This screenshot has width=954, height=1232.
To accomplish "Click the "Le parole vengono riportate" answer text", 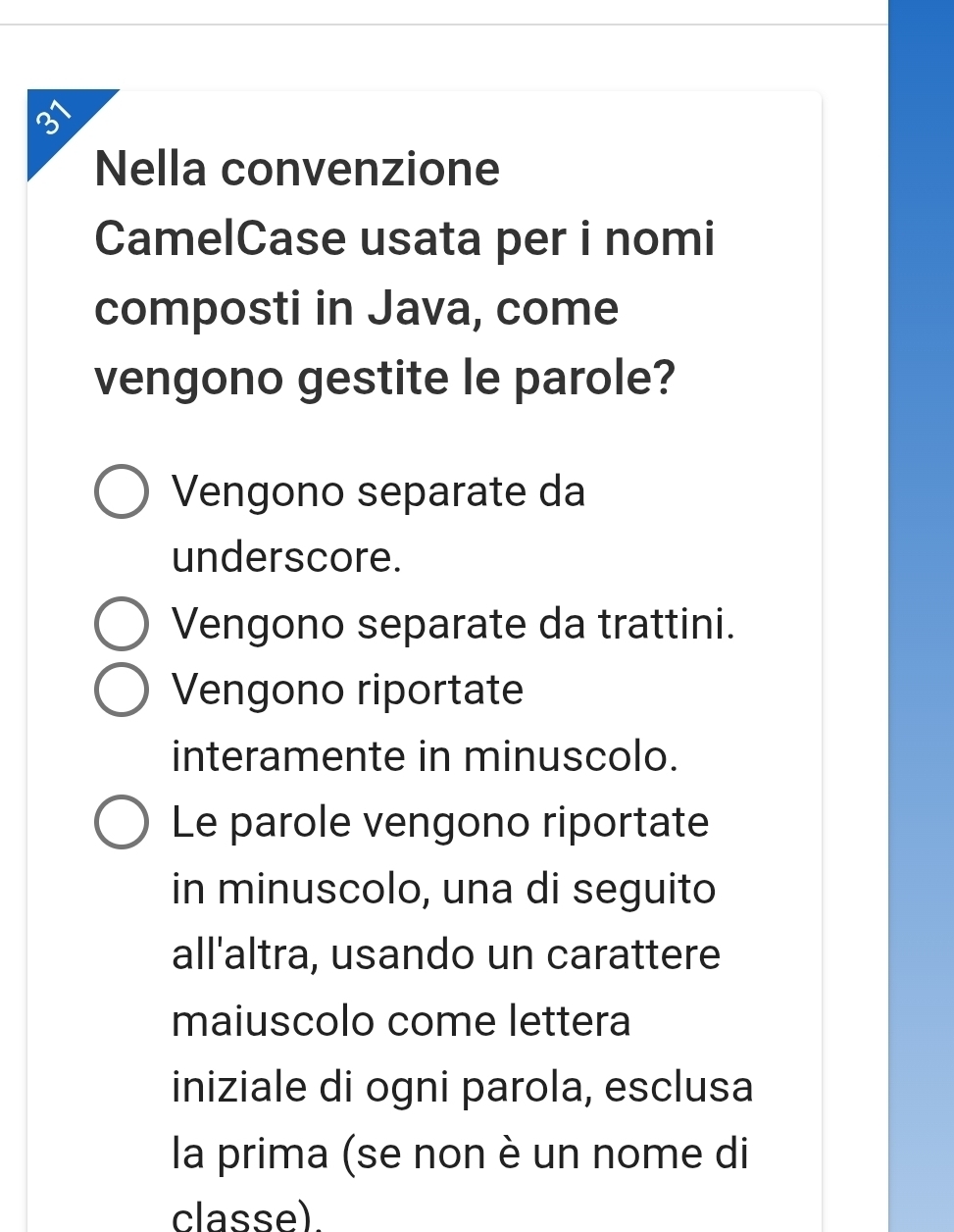I will coord(440,822).
